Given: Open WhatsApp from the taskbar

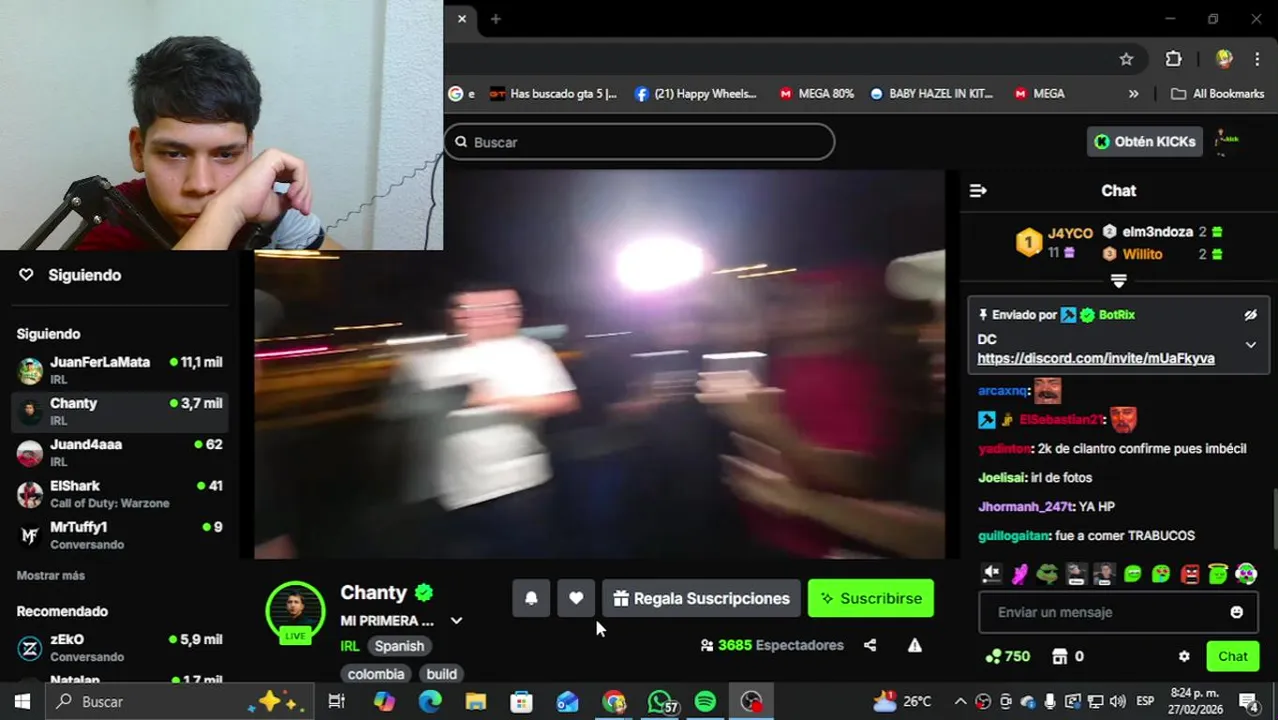Looking at the screenshot, I should click(x=659, y=701).
